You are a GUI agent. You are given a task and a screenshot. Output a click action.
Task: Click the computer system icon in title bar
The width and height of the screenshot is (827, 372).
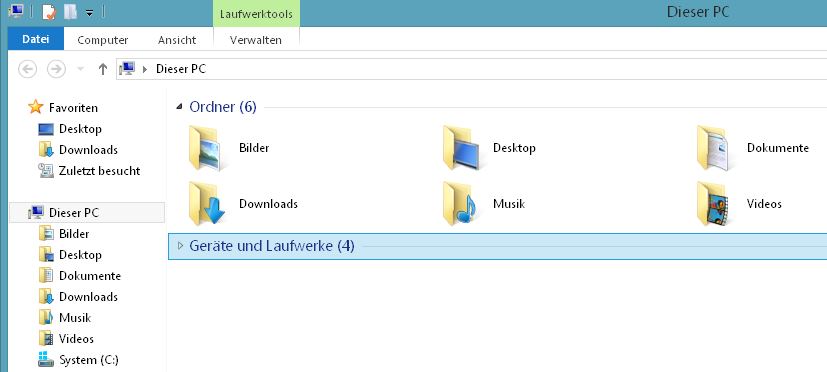pyautogui.click(x=16, y=11)
